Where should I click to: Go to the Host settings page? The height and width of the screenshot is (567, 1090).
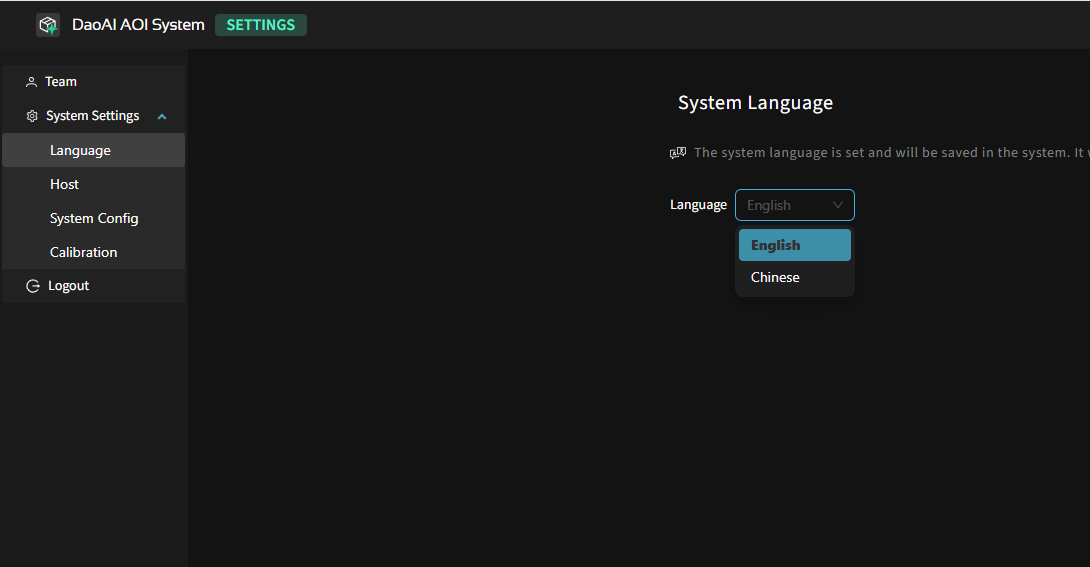pyautogui.click(x=64, y=184)
